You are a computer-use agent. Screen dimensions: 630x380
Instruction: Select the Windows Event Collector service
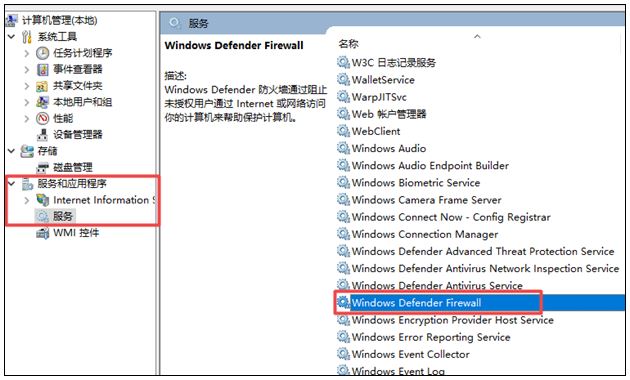[411, 354]
